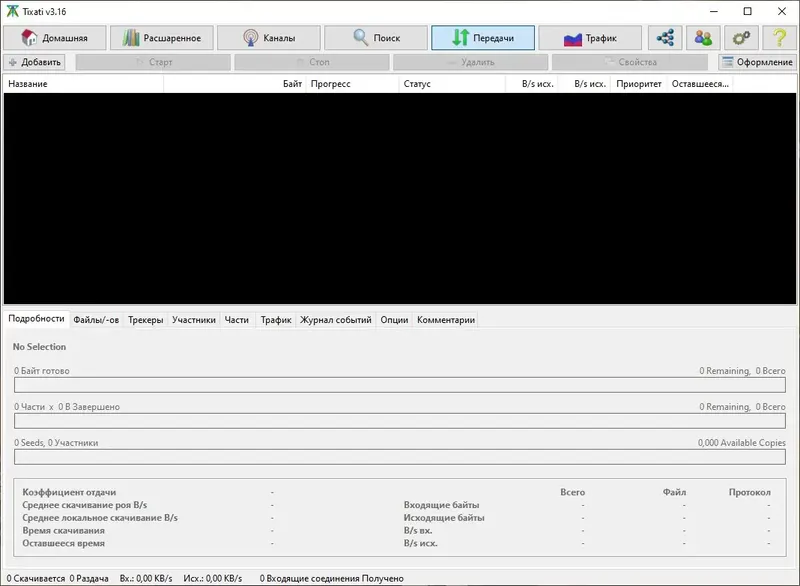The image size is (800, 586).
Task: Open the Поиск search section
Action: click(376, 38)
